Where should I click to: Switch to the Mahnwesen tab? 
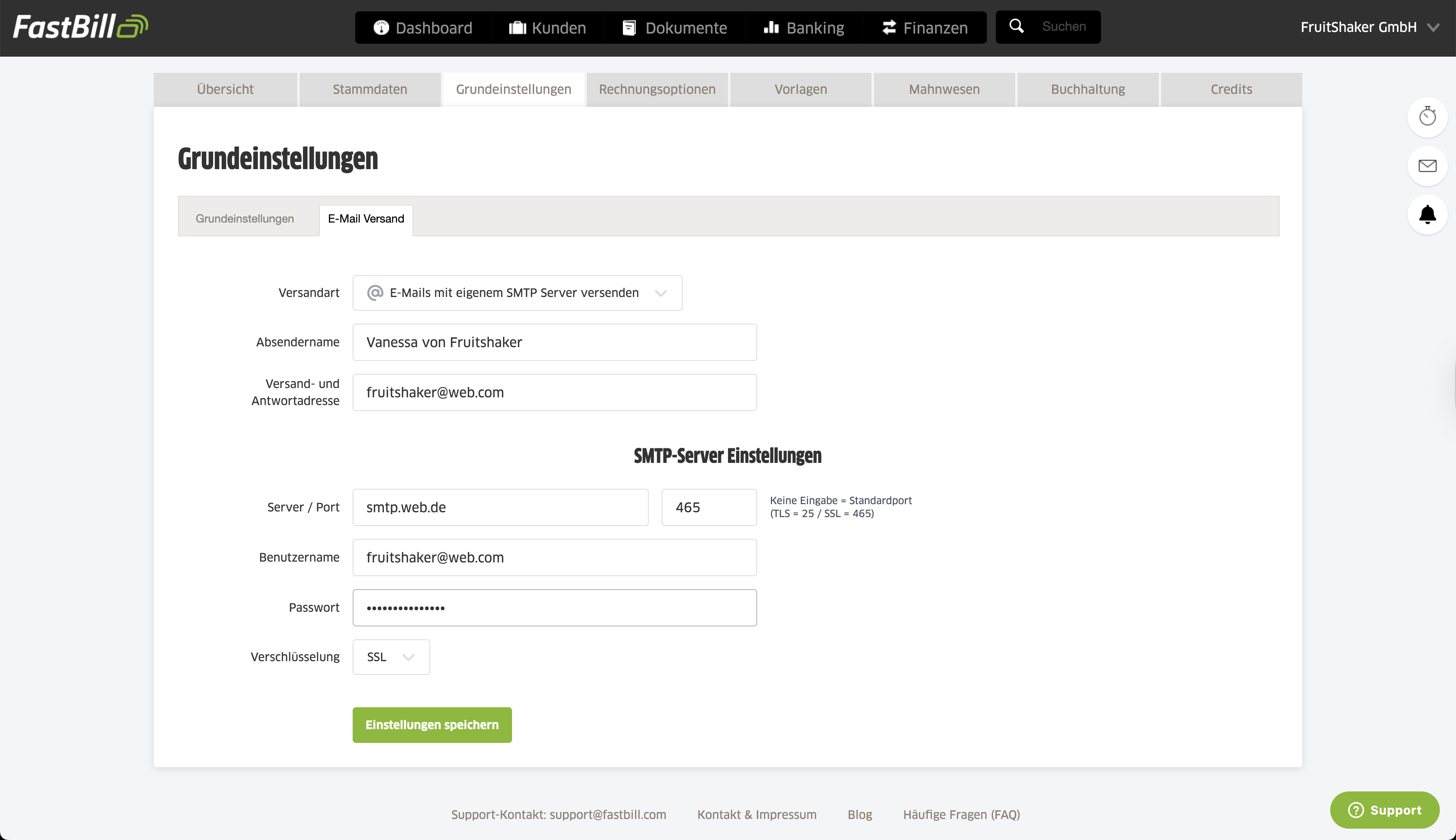click(944, 89)
